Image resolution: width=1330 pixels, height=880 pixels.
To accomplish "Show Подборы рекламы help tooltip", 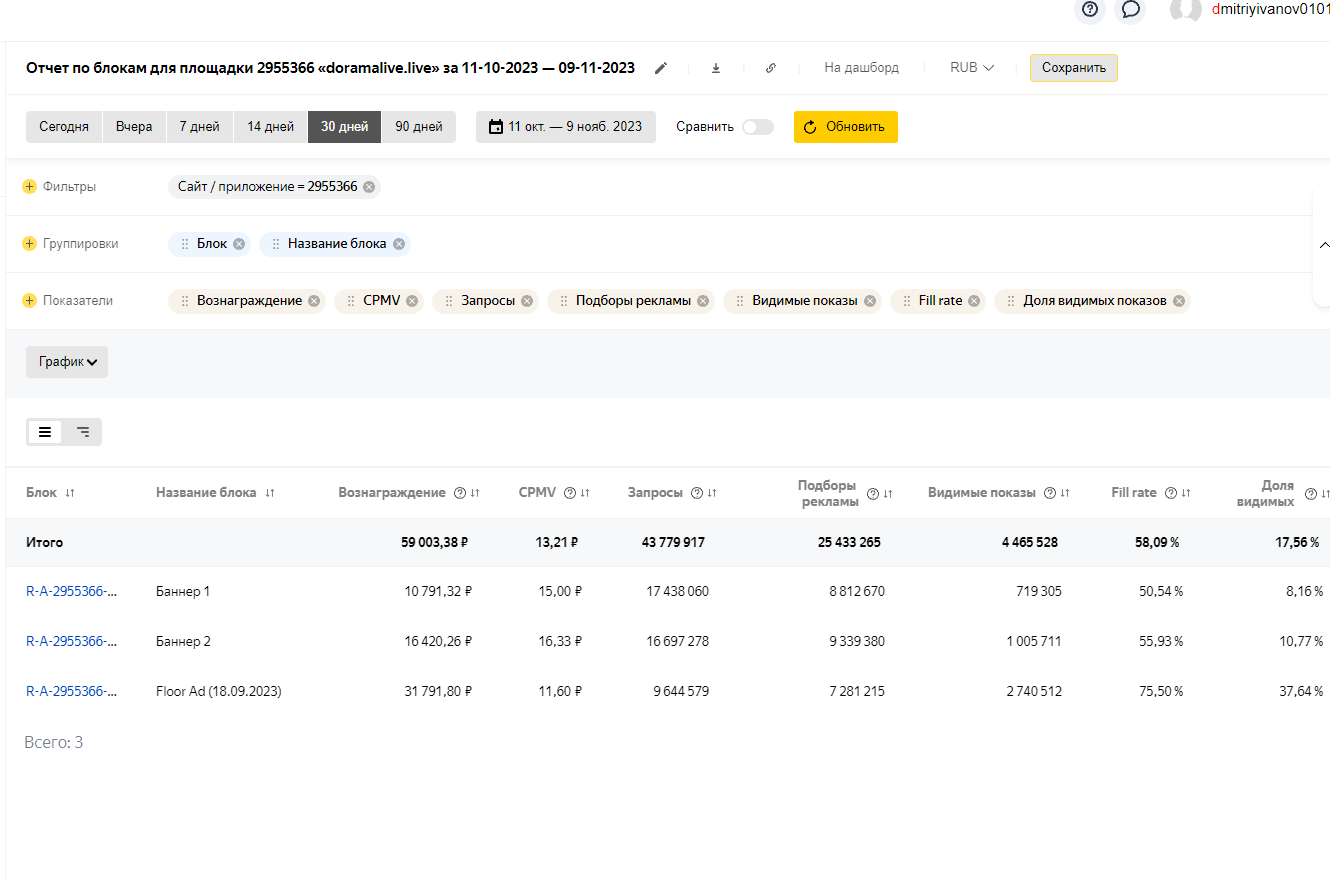I will [873, 494].
